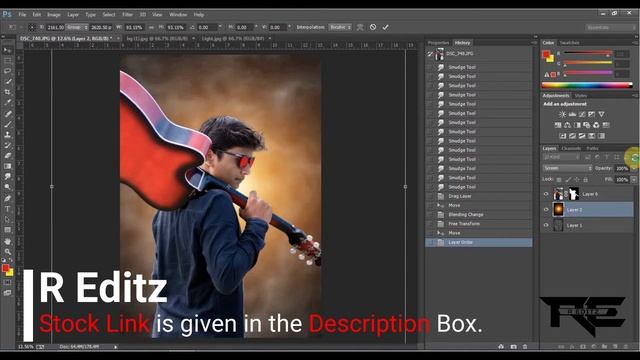Viewport: 640px width, 360px height.
Task: Switch to warp mode icon in options bar
Action: [x=360, y=27]
